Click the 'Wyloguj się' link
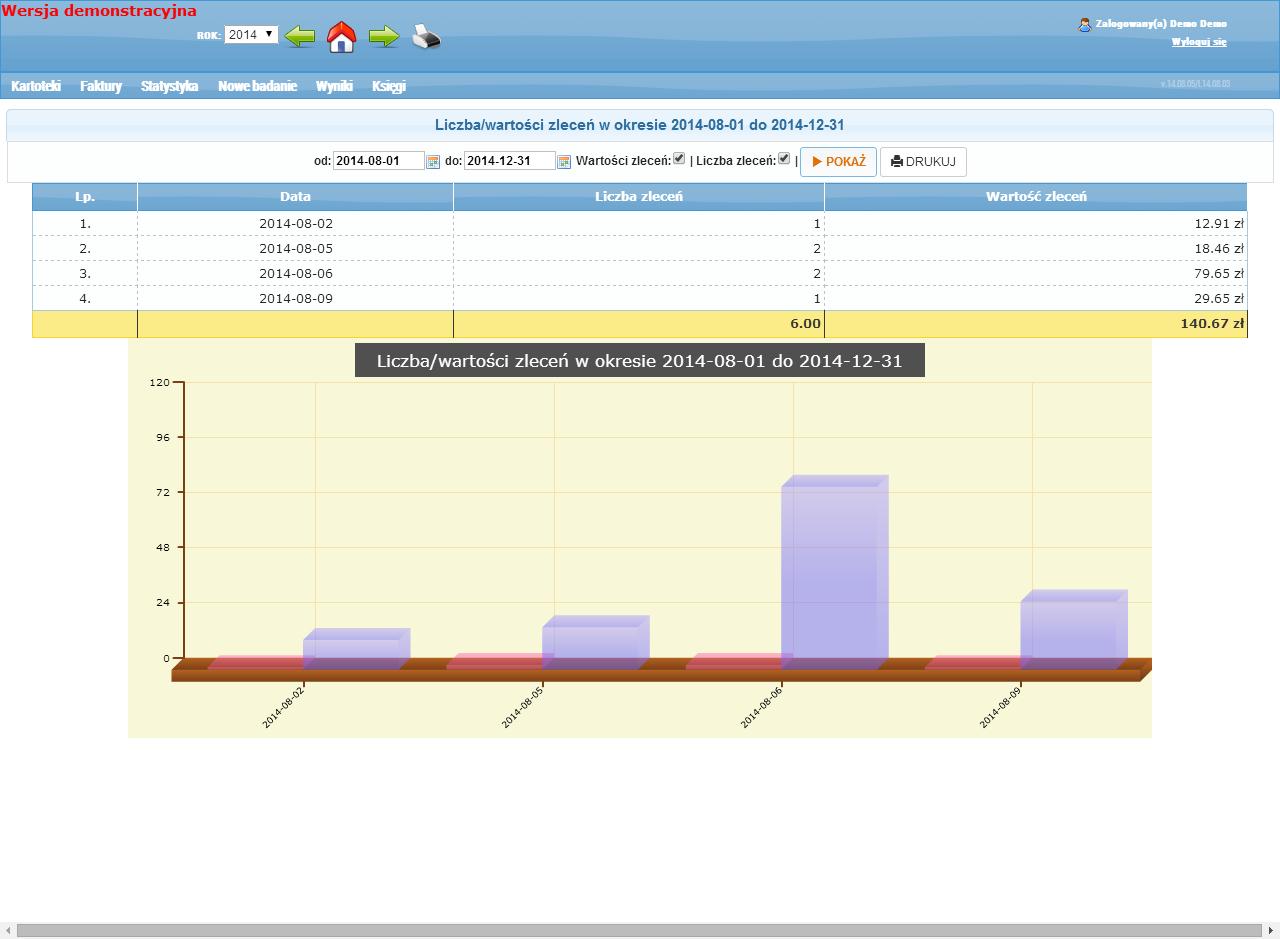 click(x=1199, y=42)
